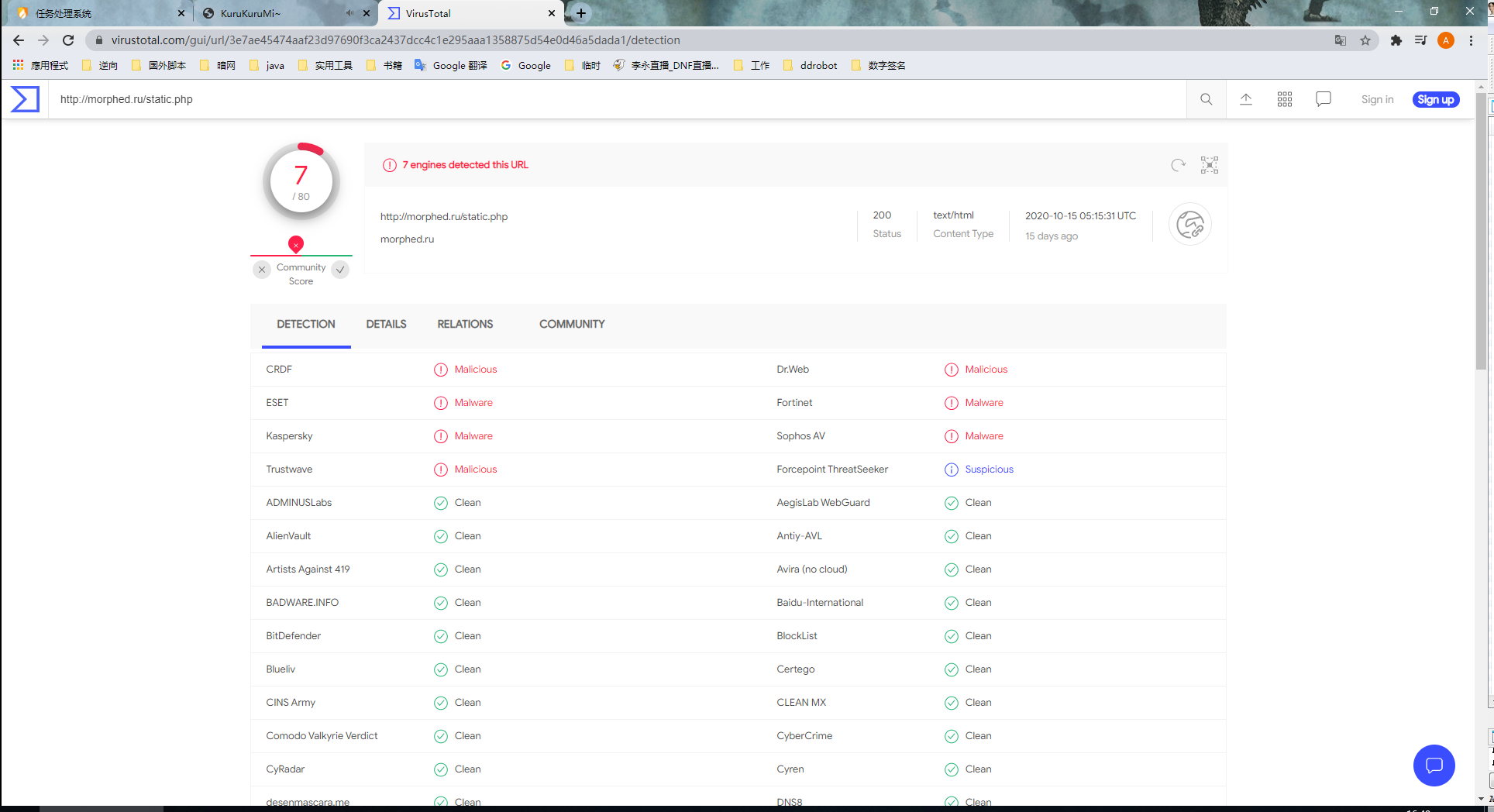1494x812 pixels.
Task: Close the KuruKuruMi~ browser tab
Action: [367, 13]
